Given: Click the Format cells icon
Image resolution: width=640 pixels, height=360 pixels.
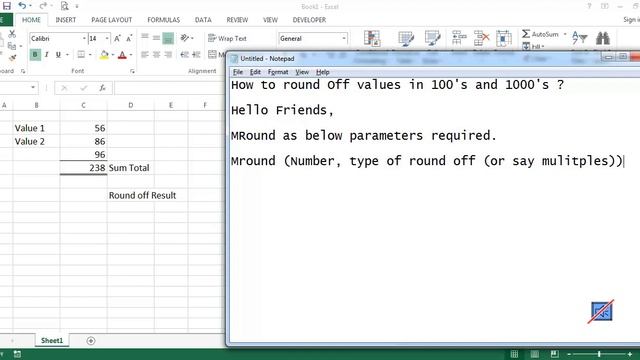Looking at the screenshot, I should (x=504, y=38).
